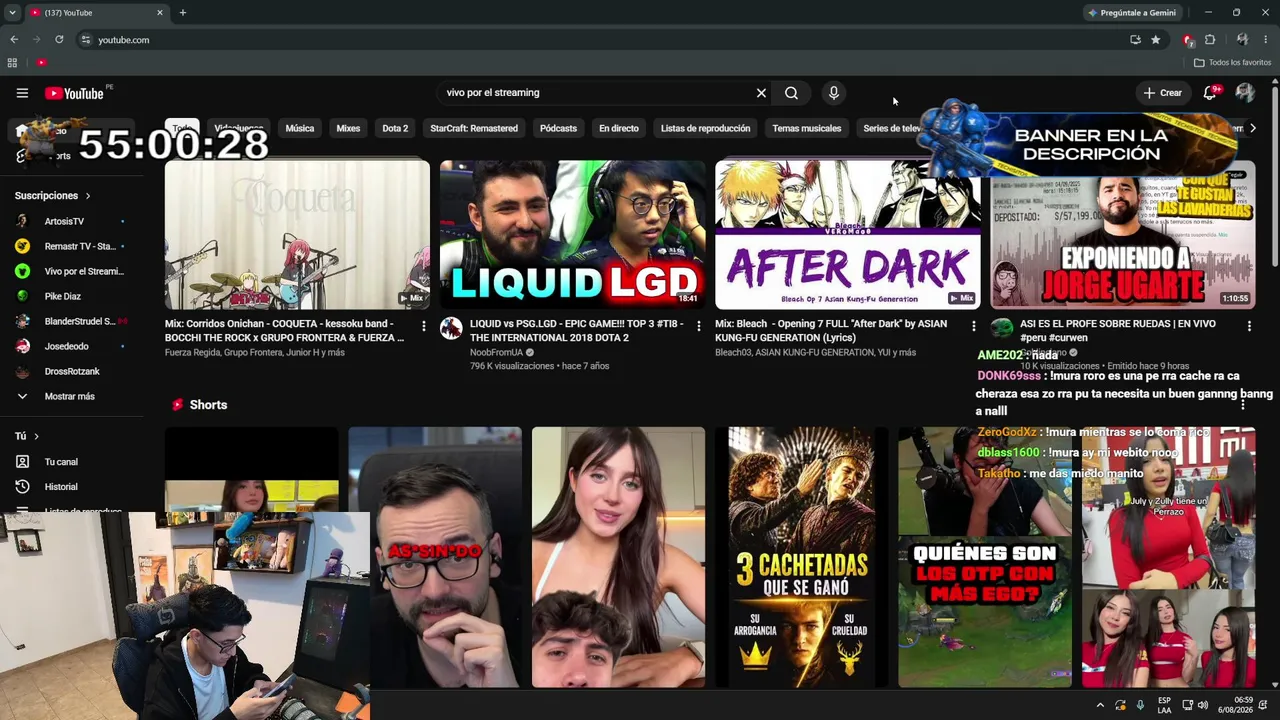Open the system tray volume icon
1280x720 pixels.
[x=1202, y=705]
